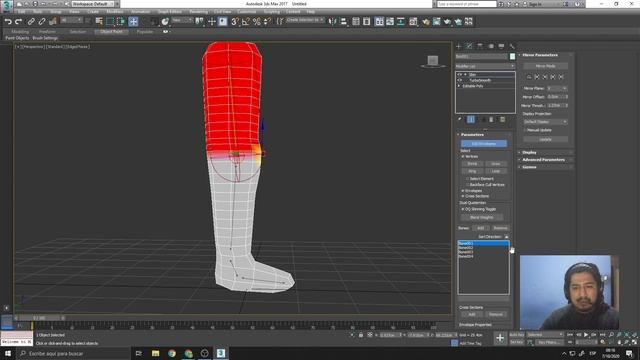Click the Edit Envelopes button
Viewport: 640px width, 360px height.
(484, 144)
